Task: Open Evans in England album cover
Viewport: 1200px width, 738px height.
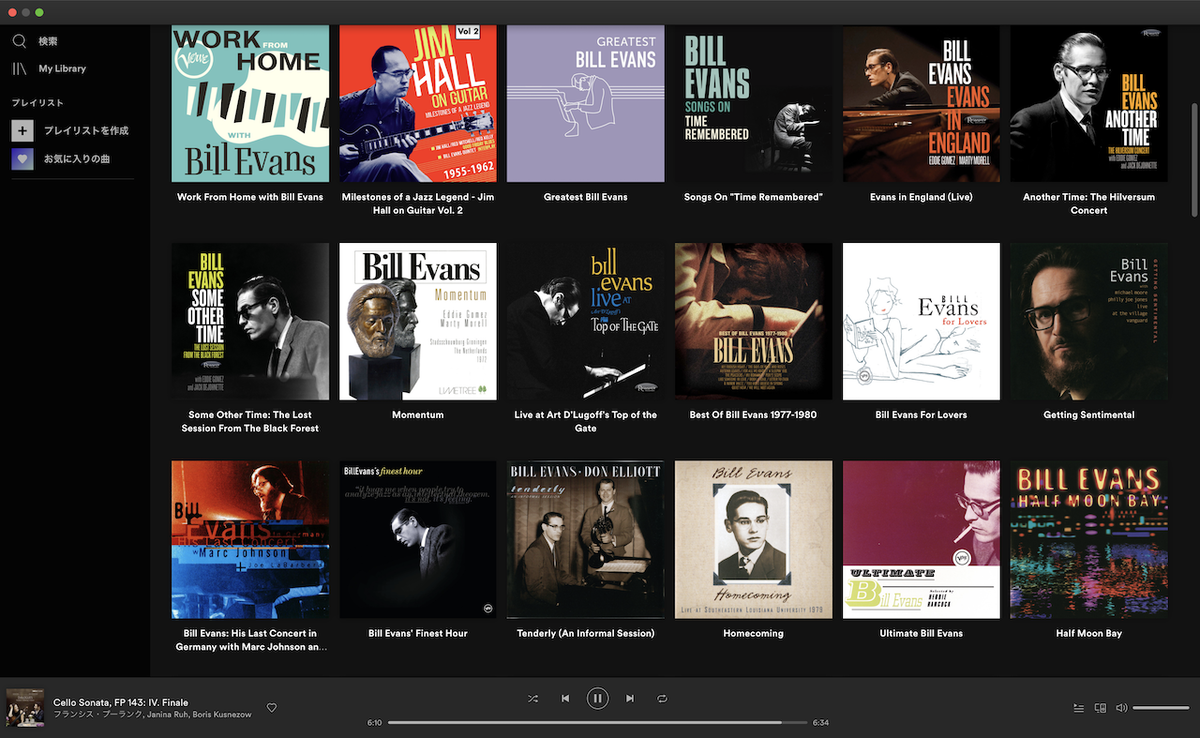Action: tap(921, 103)
